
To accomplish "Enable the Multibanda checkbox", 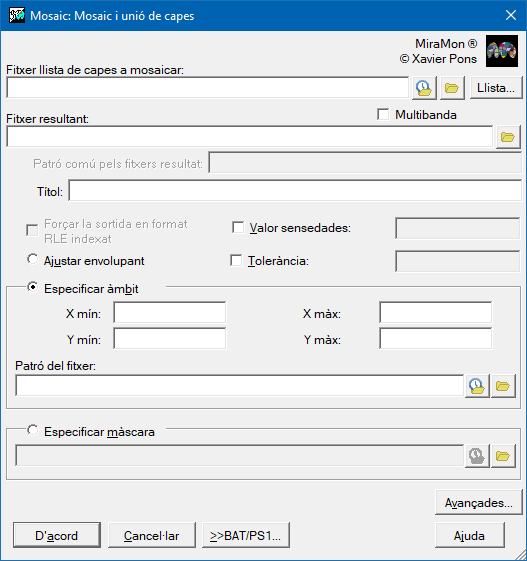I will coord(383,115).
